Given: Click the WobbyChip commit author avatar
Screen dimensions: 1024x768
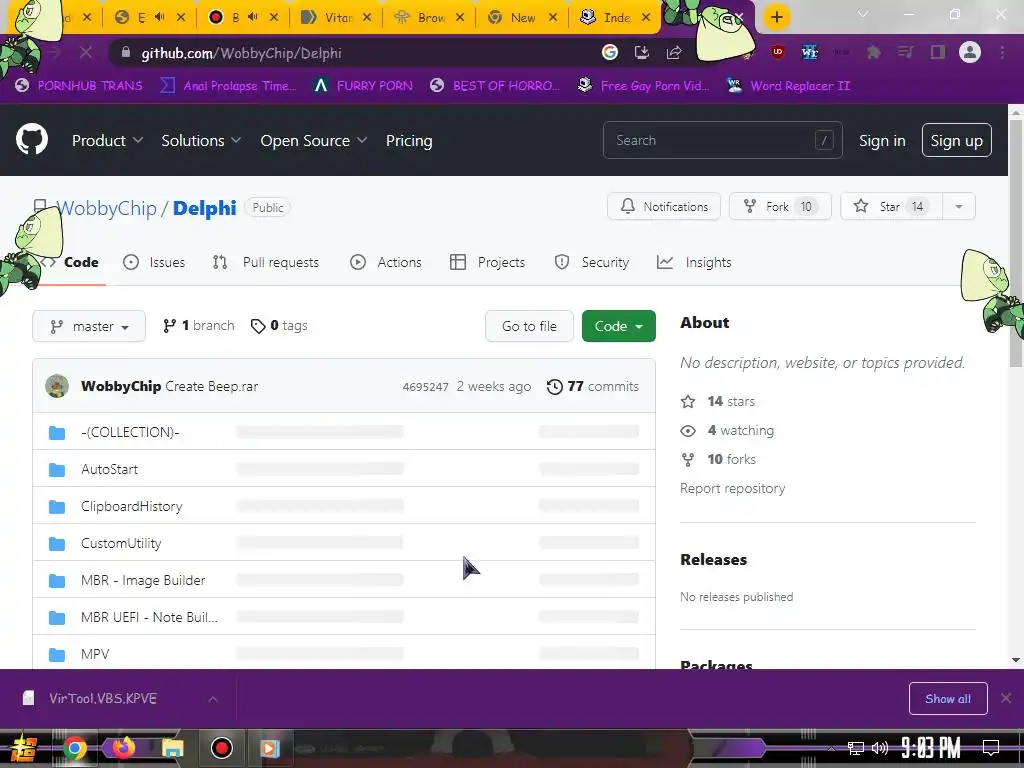Looking at the screenshot, I should [57, 386].
